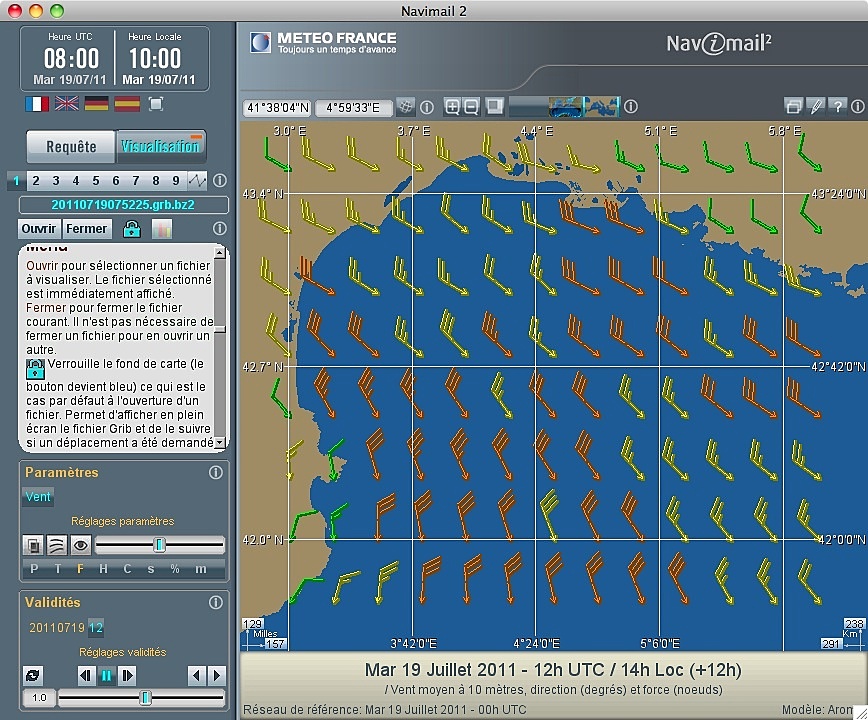Click the Réglages paramètres slider handle

point(159,545)
